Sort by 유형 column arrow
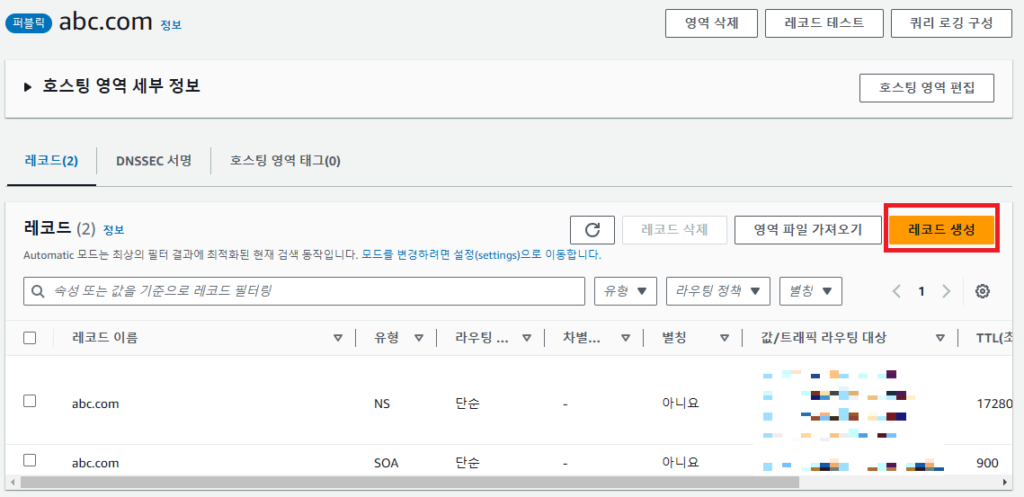The image size is (1024, 497). click(x=419, y=338)
